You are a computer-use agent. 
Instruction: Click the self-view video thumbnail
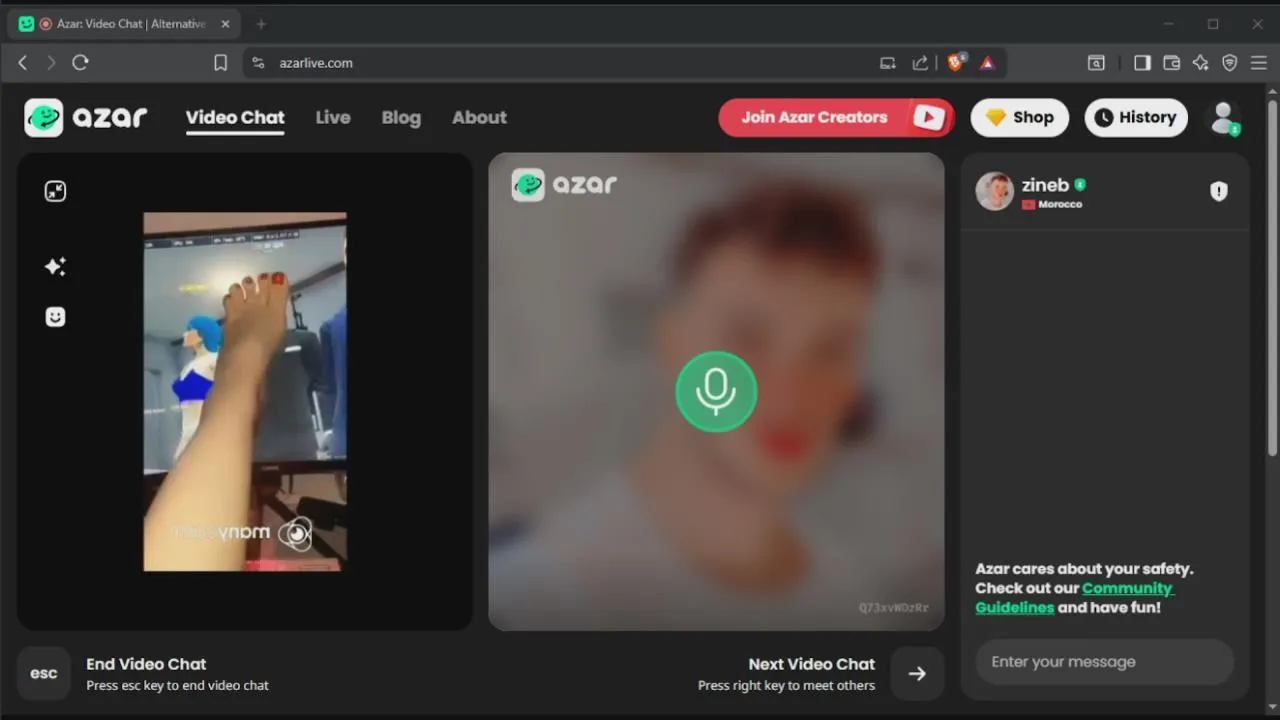click(x=245, y=392)
